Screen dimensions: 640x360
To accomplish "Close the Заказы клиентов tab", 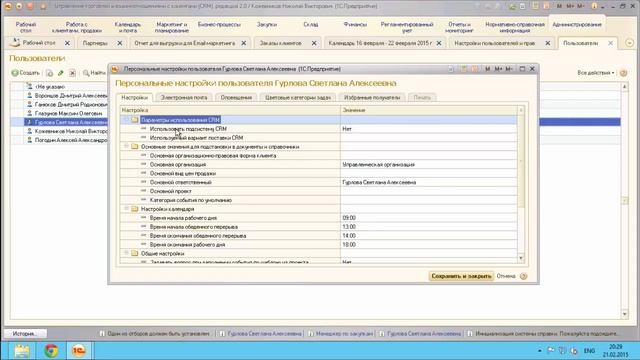I will pyautogui.click(x=314, y=43).
